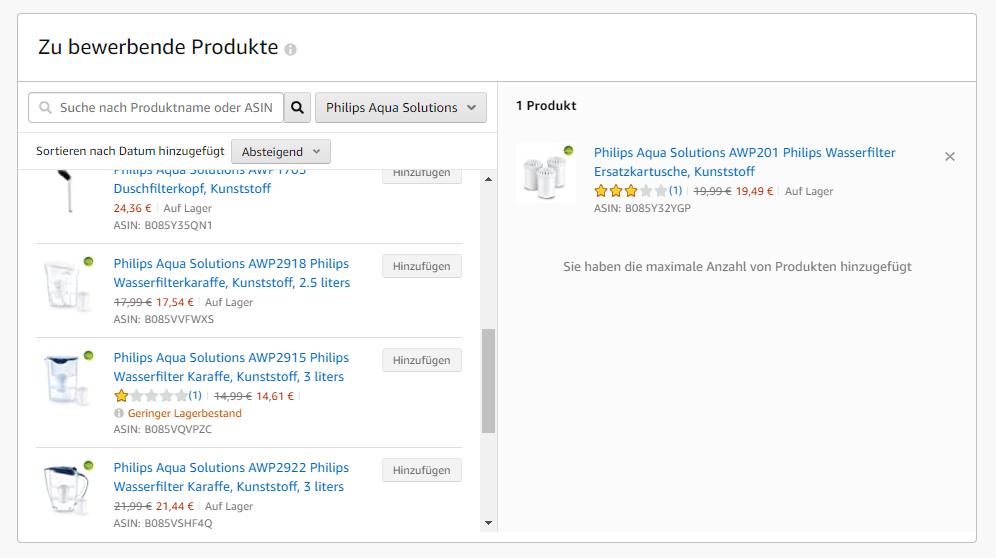This screenshot has width=996, height=558.
Task: Click Hinzufügen for the Duschfilterkopf product
Action: (x=422, y=175)
